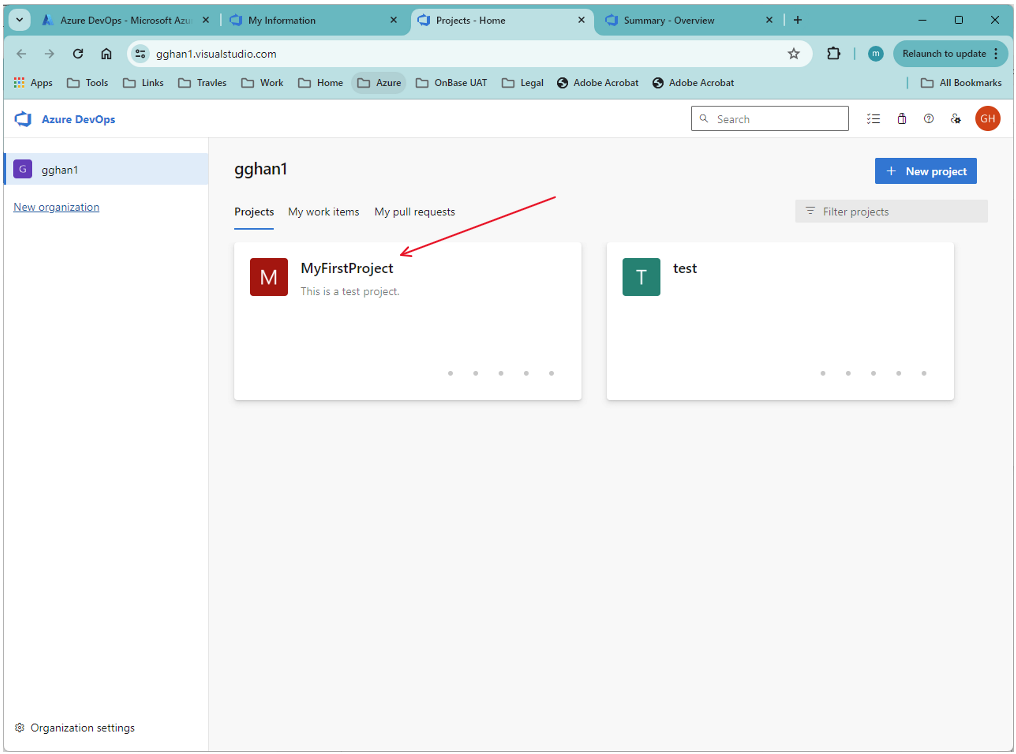1016x754 pixels.
Task: Click the New organization link
Action: pyautogui.click(x=56, y=207)
